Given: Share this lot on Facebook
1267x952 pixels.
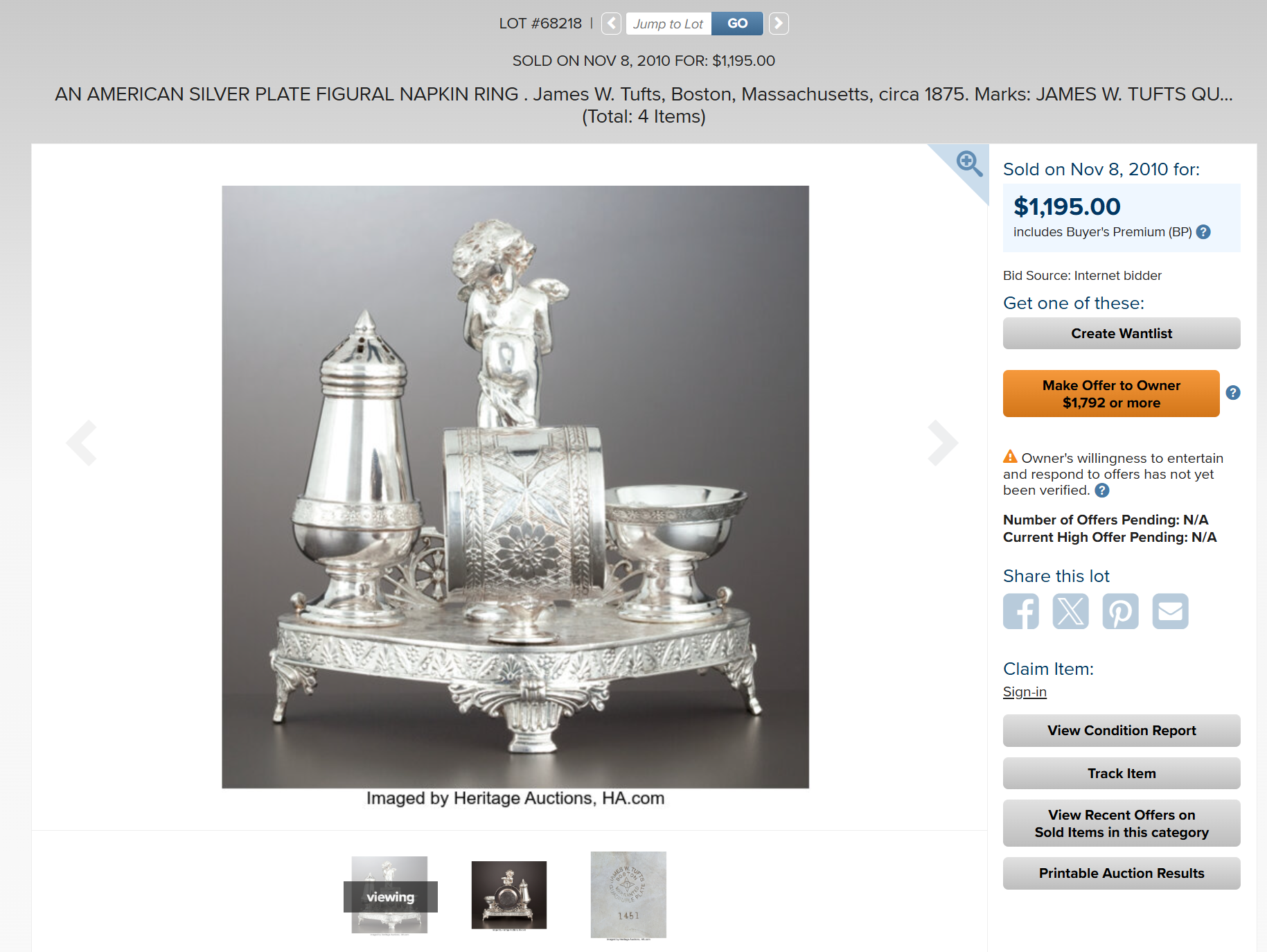Looking at the screenshot, I should point(1021,611).
